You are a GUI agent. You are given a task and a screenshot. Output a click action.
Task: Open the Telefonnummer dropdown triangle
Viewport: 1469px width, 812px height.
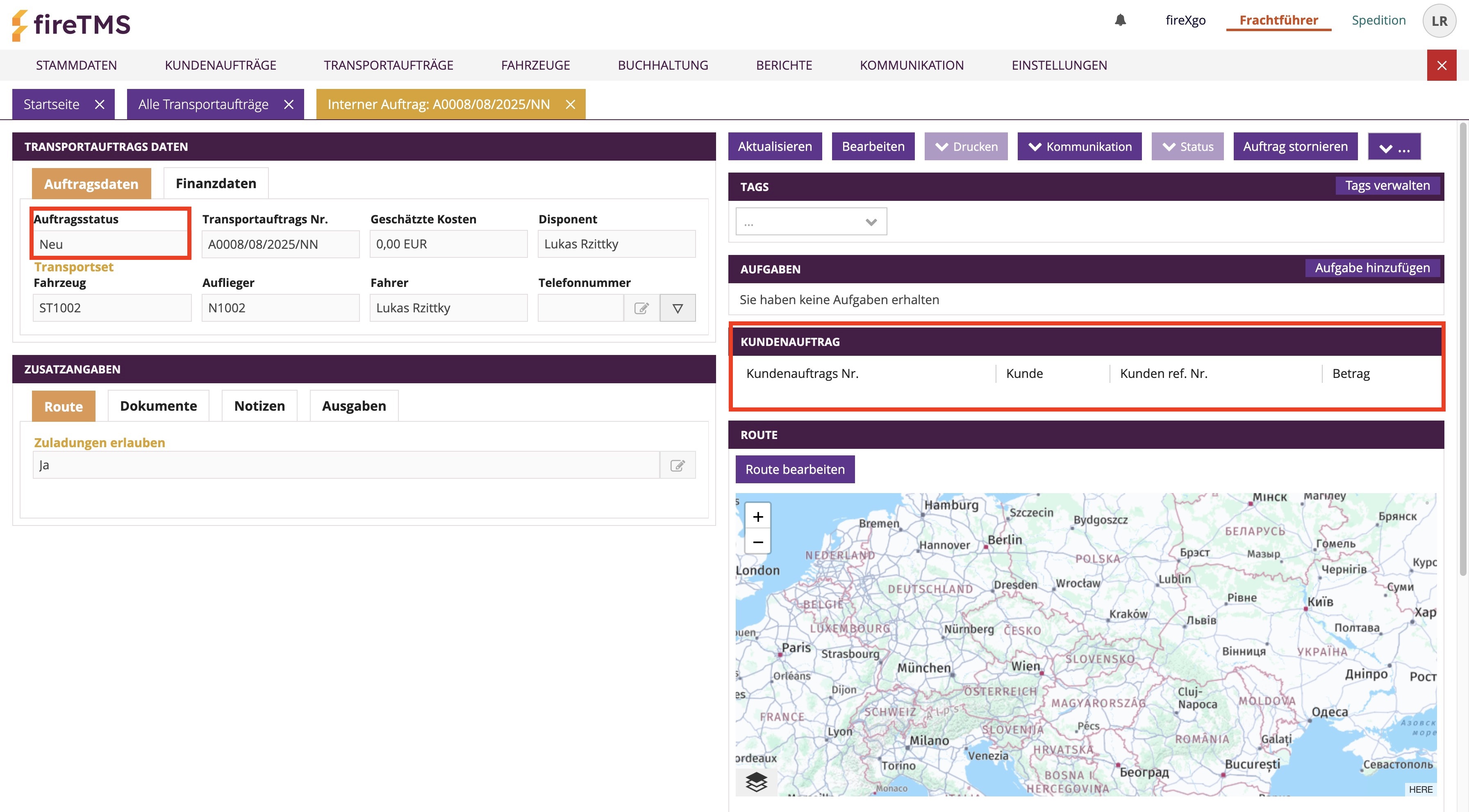tap(678, 308)
